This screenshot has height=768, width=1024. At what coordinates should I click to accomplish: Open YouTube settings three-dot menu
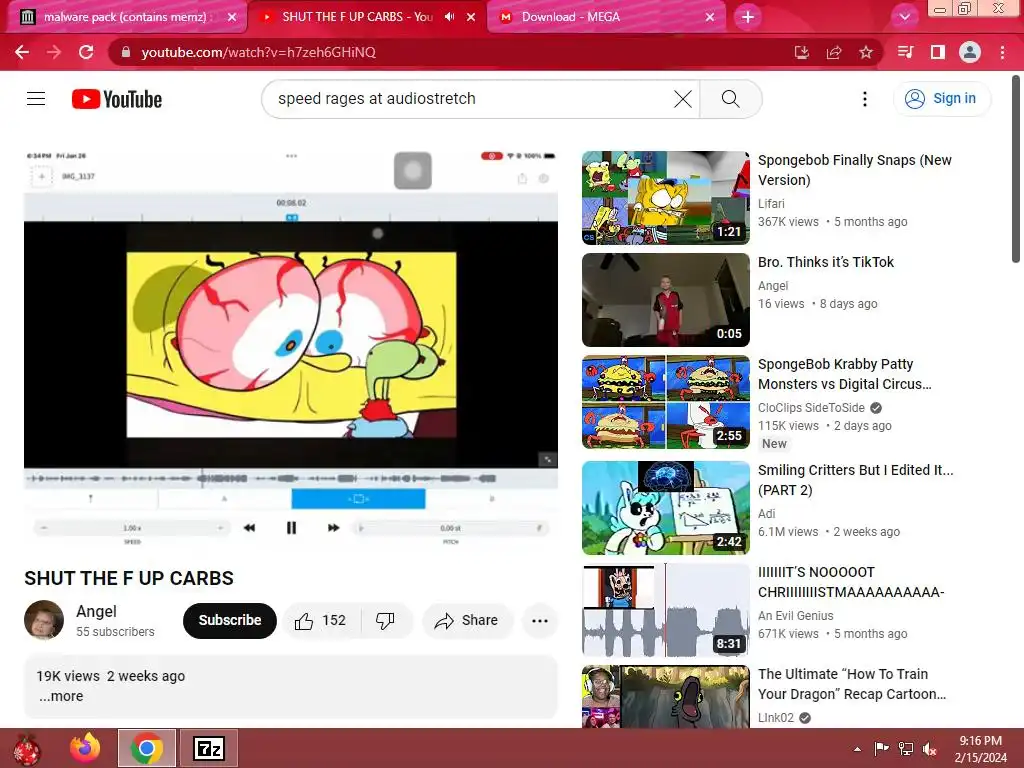click(x=865, y=99)
